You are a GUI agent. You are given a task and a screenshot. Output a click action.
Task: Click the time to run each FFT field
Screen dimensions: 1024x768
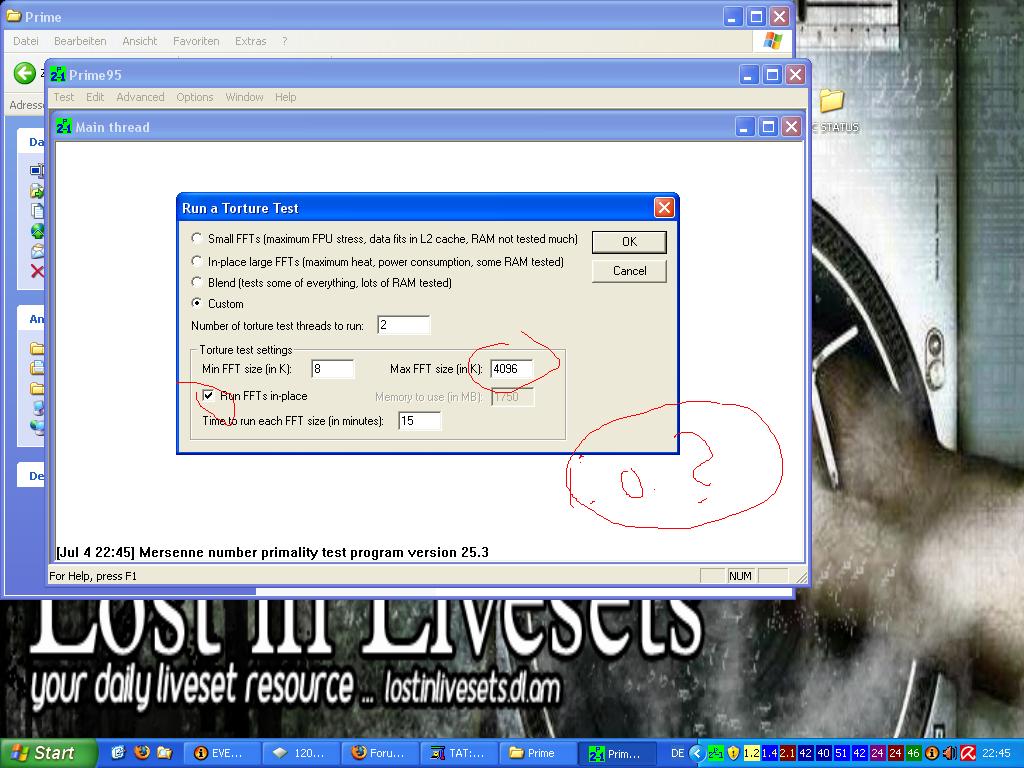click(x=419, y=421)
